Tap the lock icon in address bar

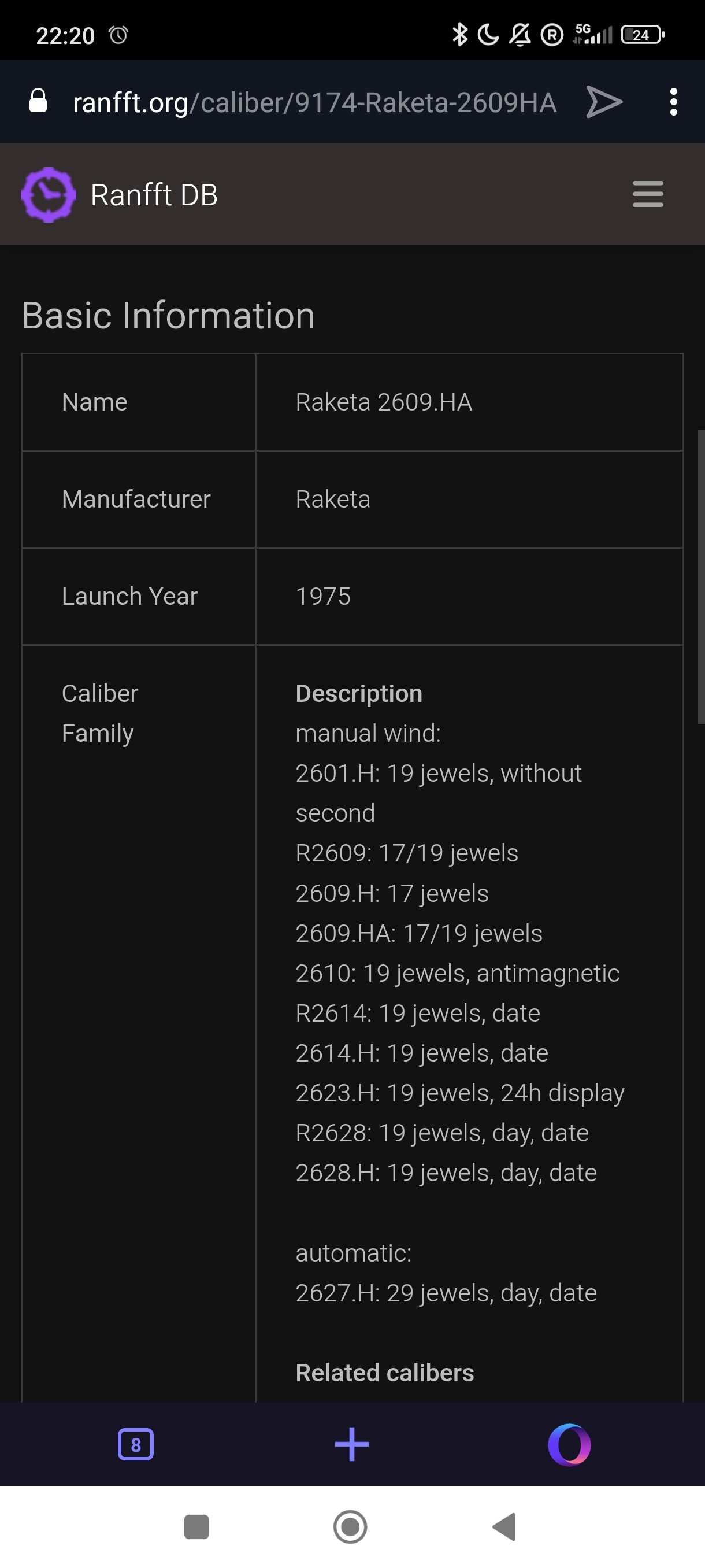38,101
